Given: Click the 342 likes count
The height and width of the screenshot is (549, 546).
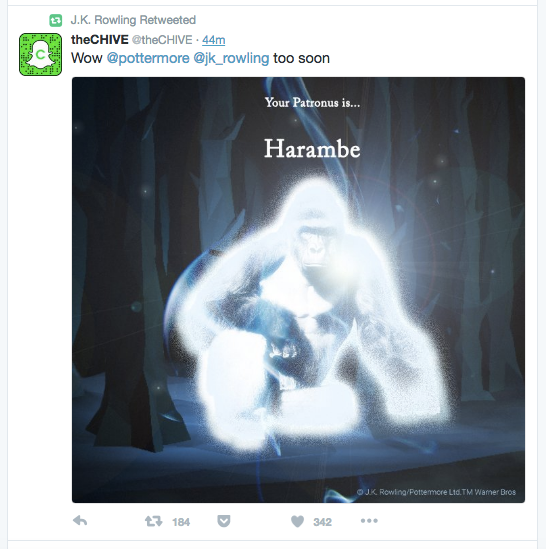Looking at the screenshot, I should tap(322, 522).
